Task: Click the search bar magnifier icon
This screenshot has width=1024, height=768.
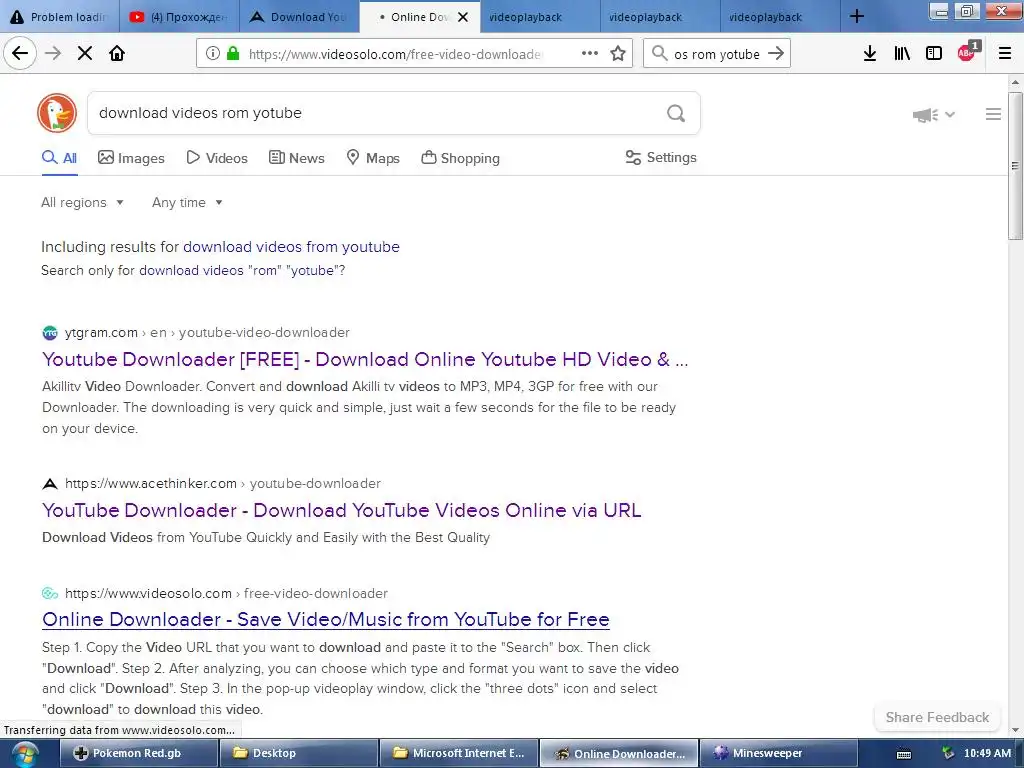Action: coord(660,54)
